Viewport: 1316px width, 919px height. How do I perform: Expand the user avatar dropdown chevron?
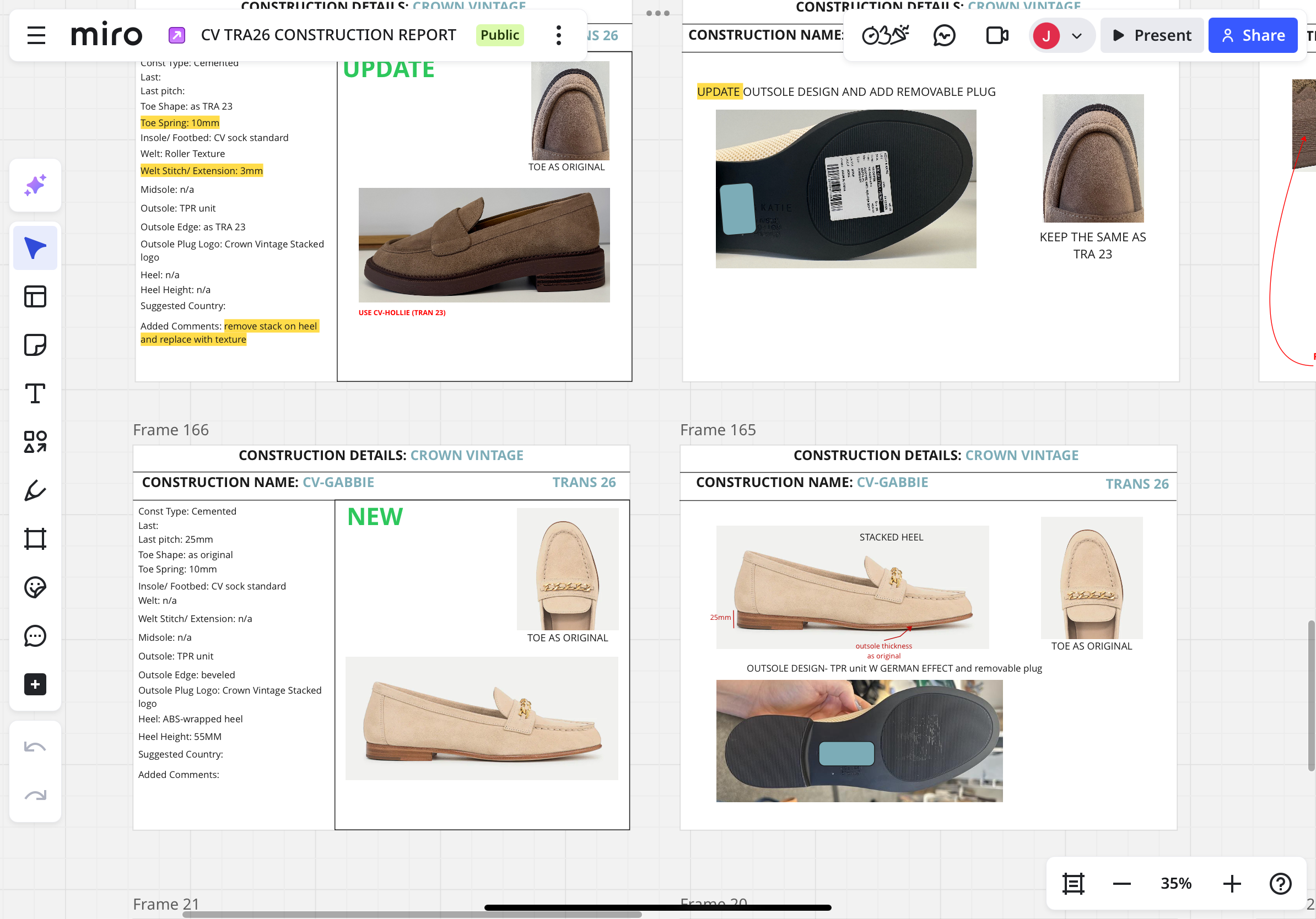[1076, 36]
